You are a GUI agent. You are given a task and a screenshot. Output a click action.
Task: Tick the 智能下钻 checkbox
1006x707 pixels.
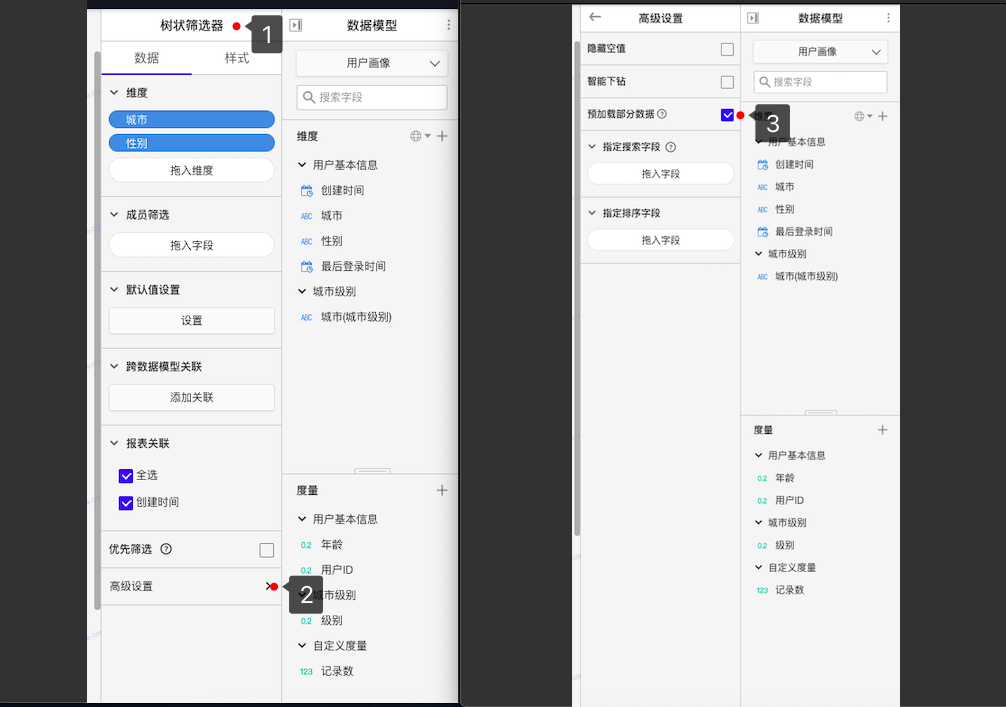tap(727, 82)
